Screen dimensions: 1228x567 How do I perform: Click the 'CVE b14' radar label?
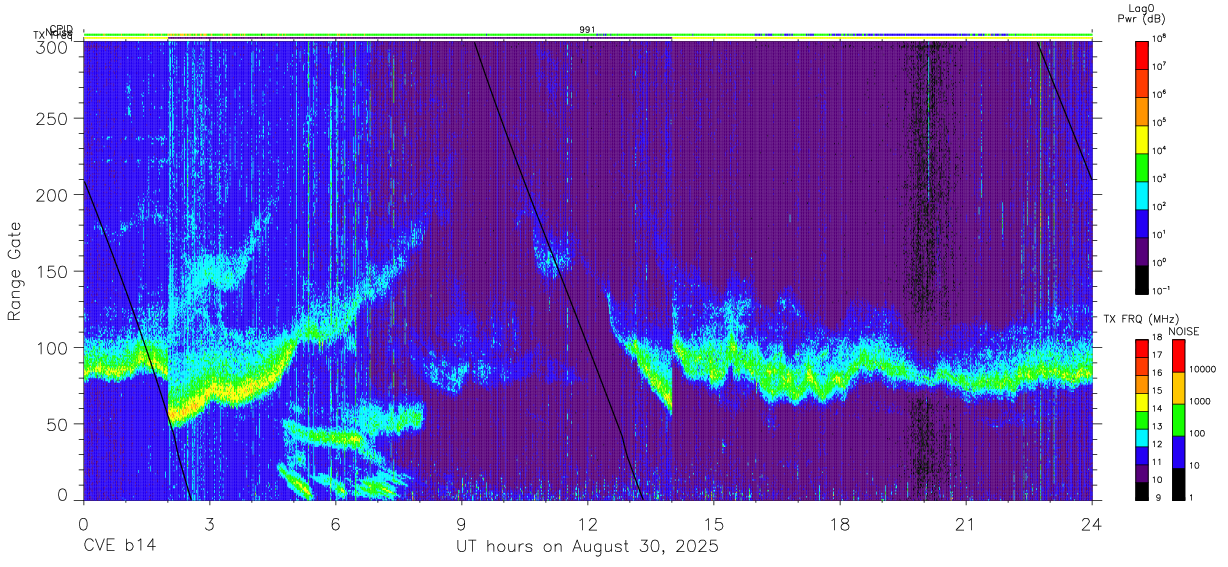[119, 547]
